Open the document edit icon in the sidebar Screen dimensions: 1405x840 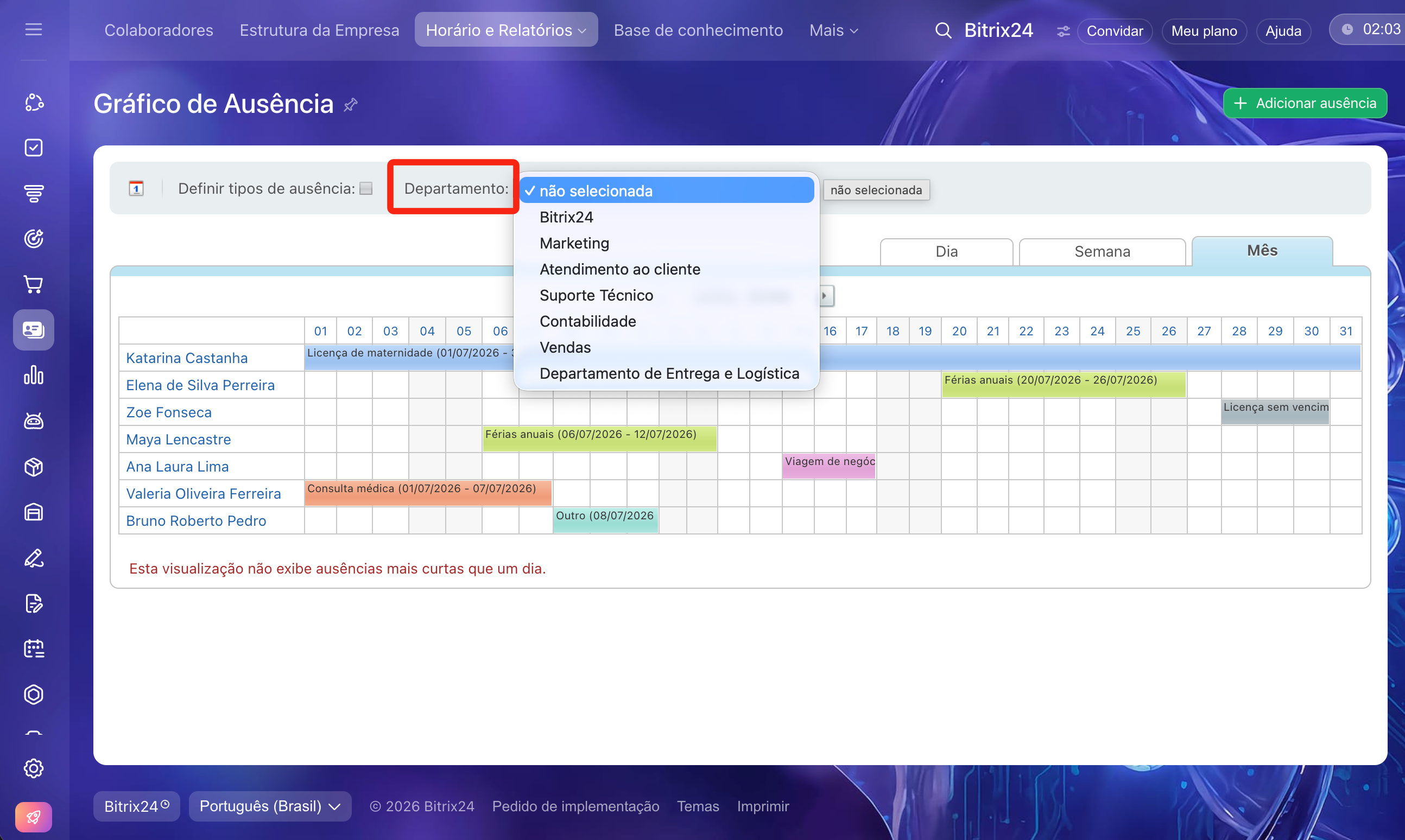(x=34, y=603)
